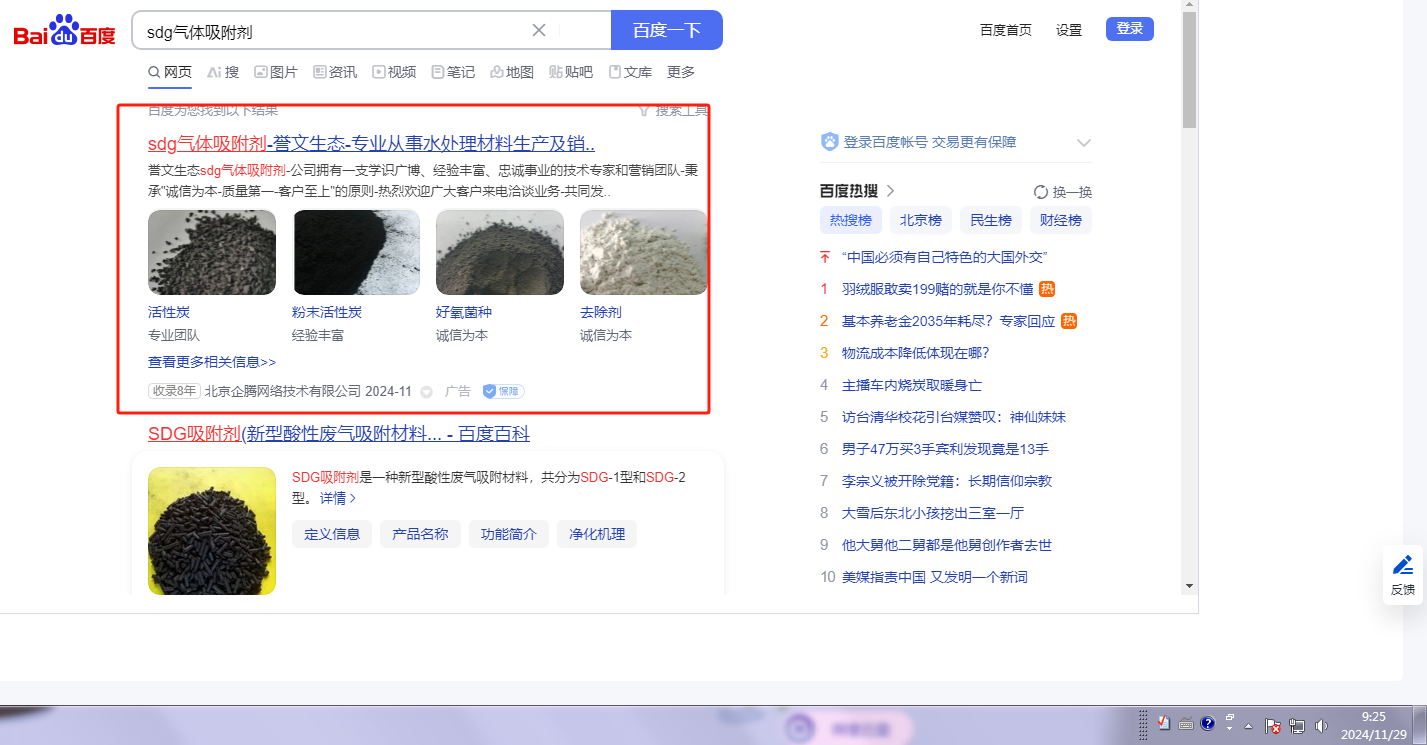Click the 定义信息 button
This screenshot has height=745, width=1427.
pos(332,534)
